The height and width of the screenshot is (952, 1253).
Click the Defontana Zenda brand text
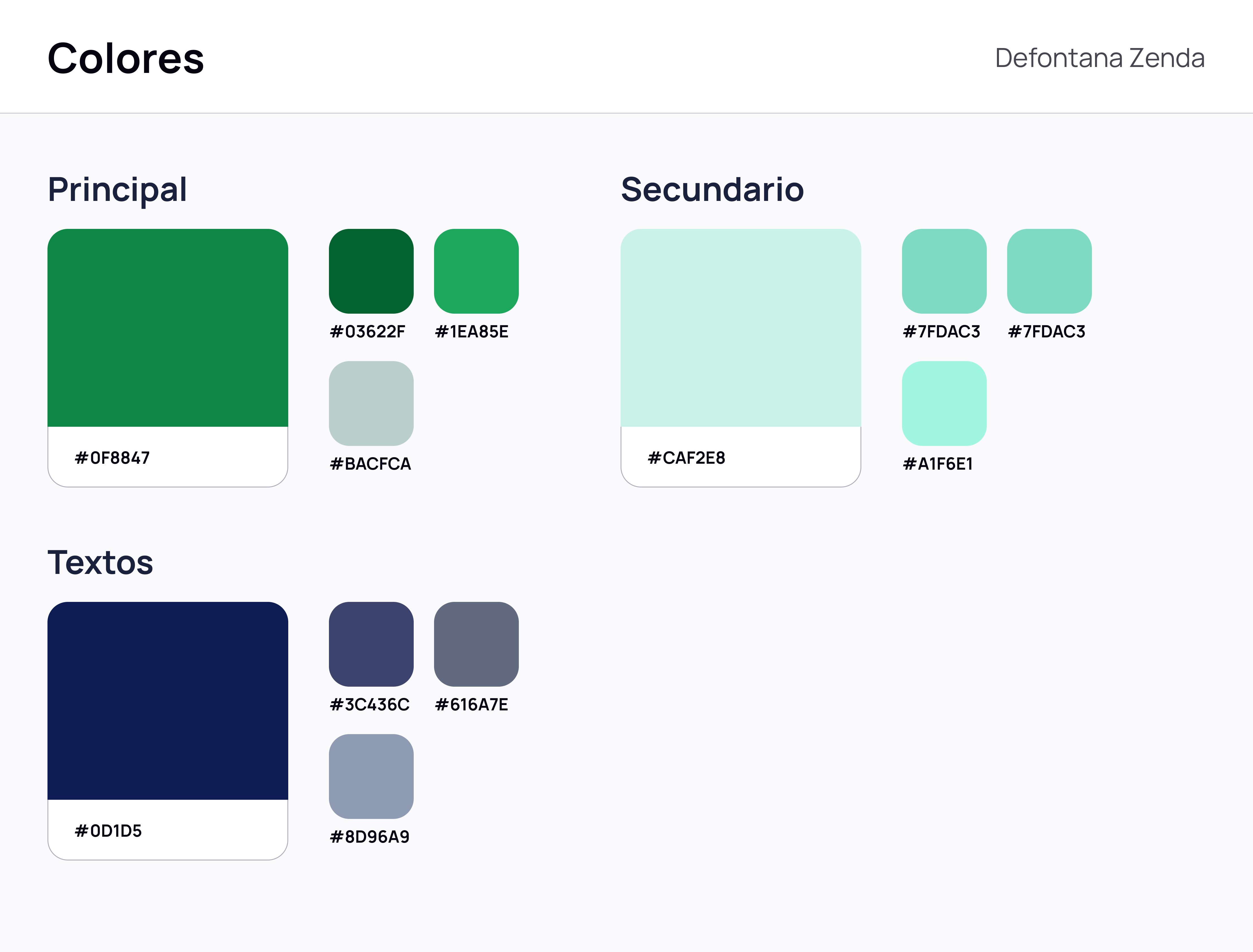1100,58
